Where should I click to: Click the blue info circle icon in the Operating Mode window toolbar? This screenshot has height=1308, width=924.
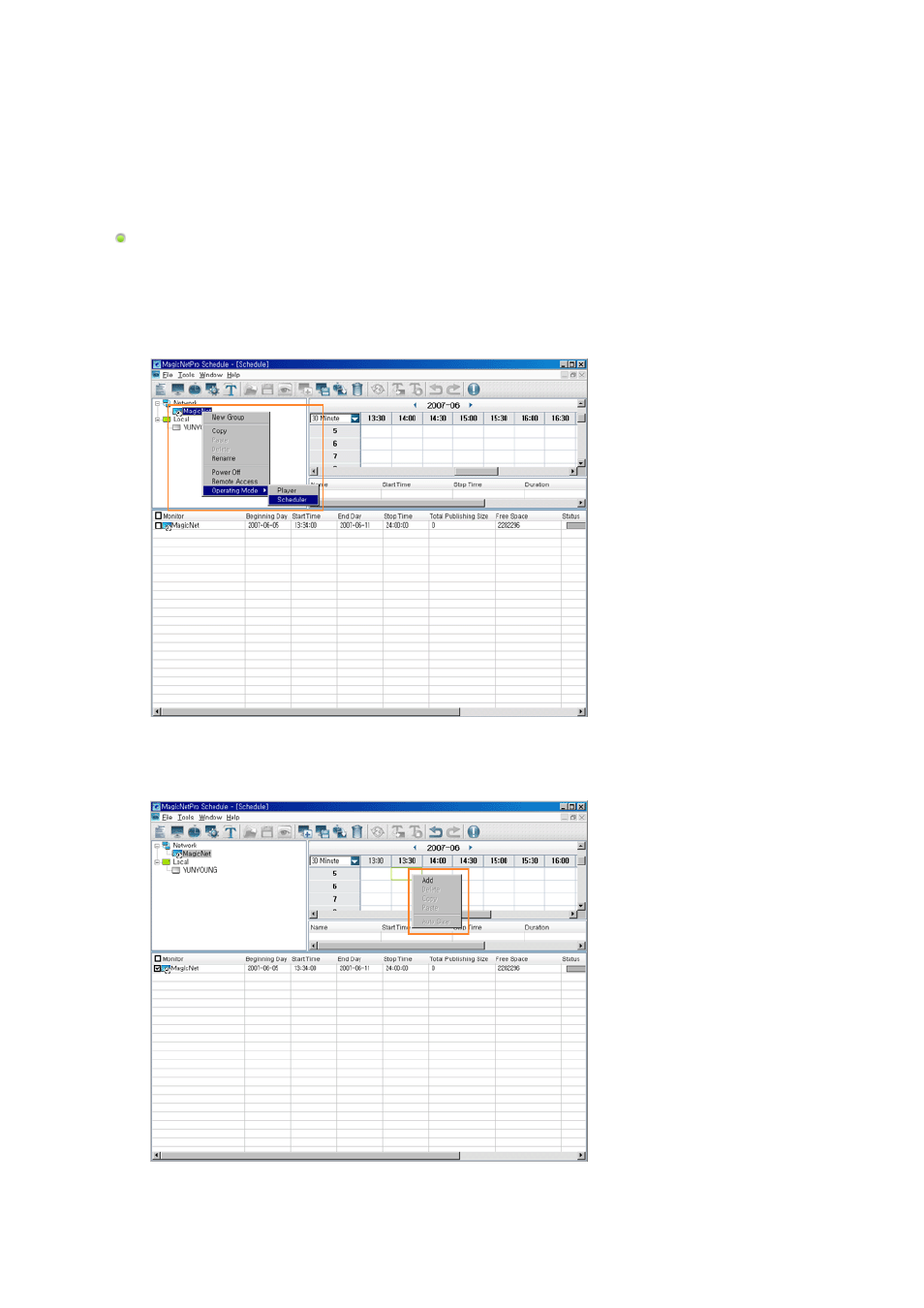(x=474, y=389)
